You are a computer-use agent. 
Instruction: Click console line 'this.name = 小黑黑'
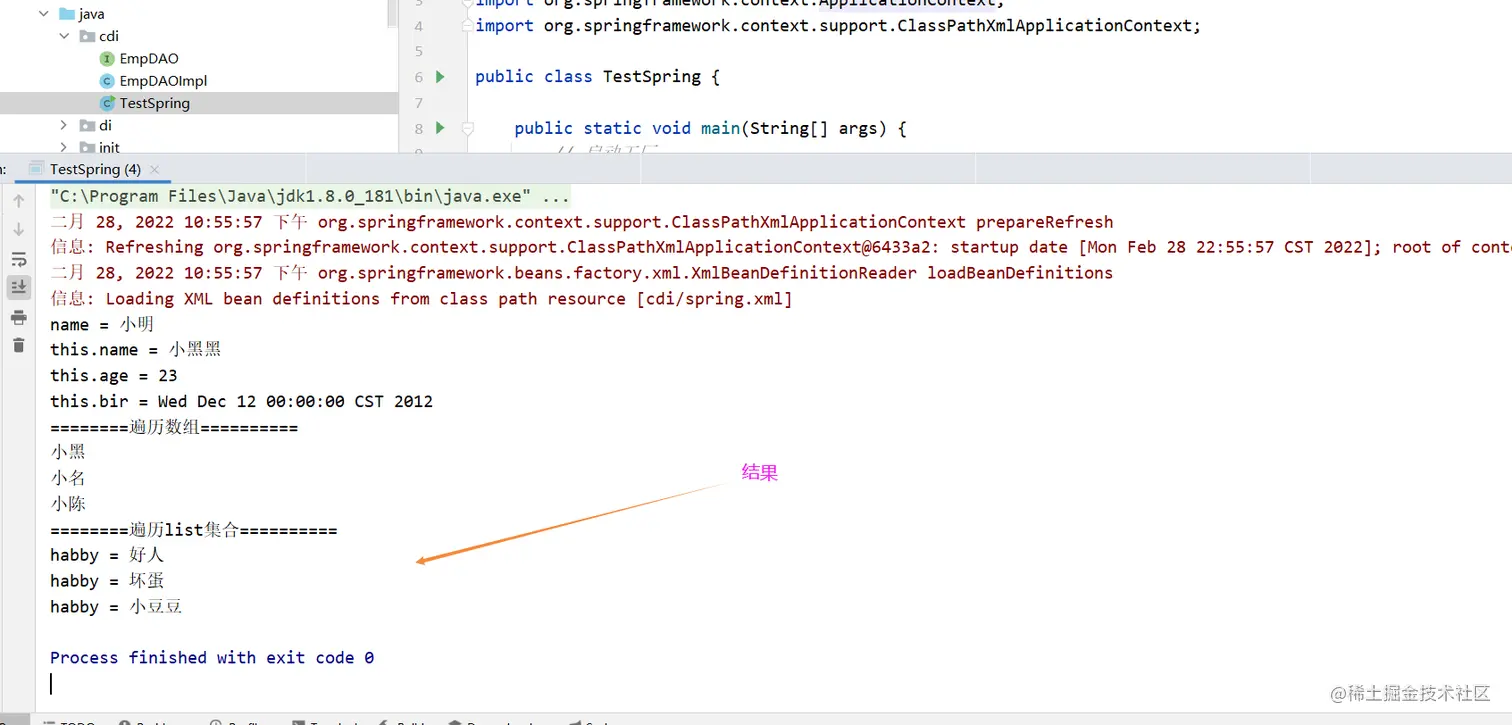click(135, 350)
